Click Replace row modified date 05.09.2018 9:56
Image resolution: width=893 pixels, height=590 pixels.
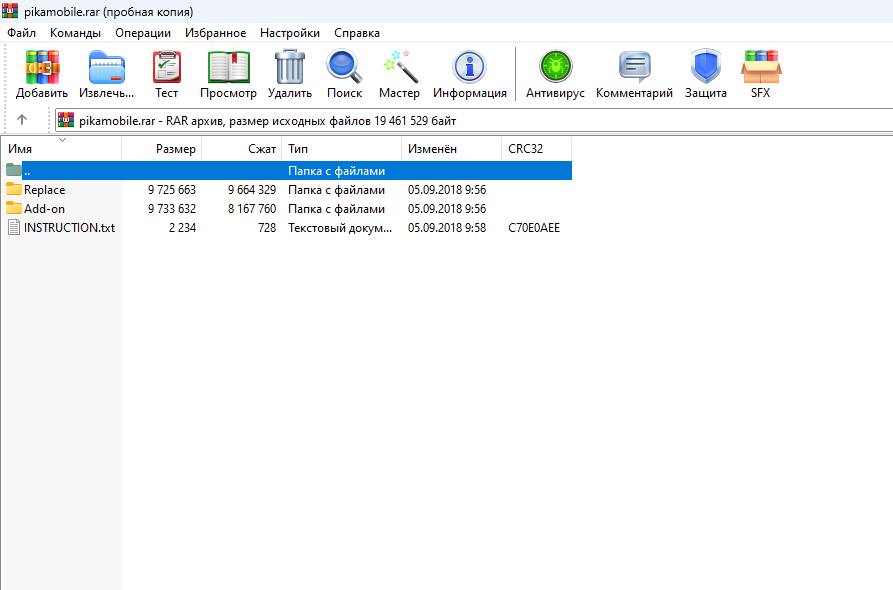(447, 190)
